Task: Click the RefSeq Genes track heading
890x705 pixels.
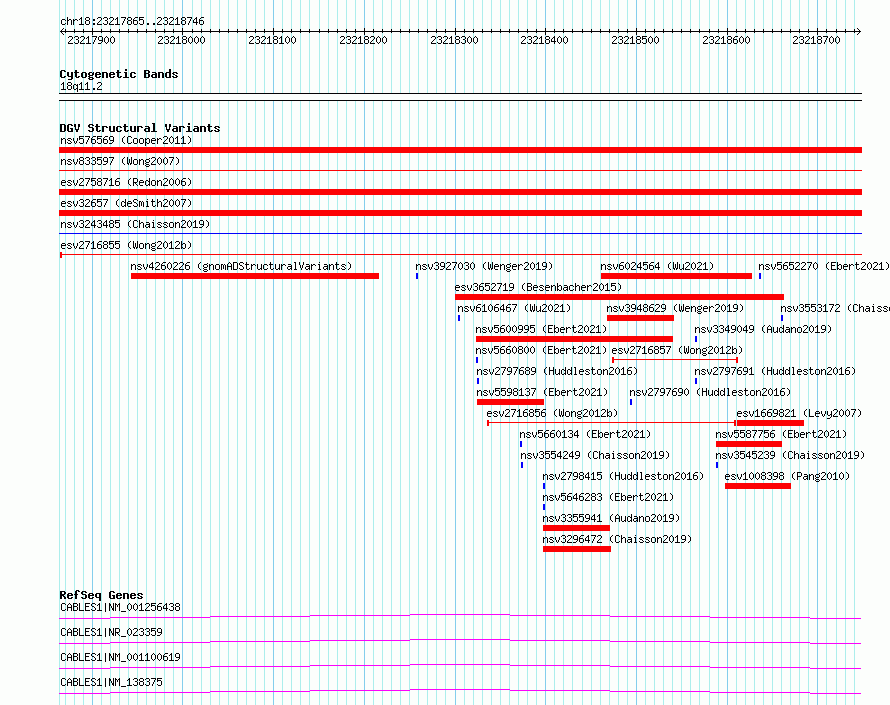Action: coord(101,595)
